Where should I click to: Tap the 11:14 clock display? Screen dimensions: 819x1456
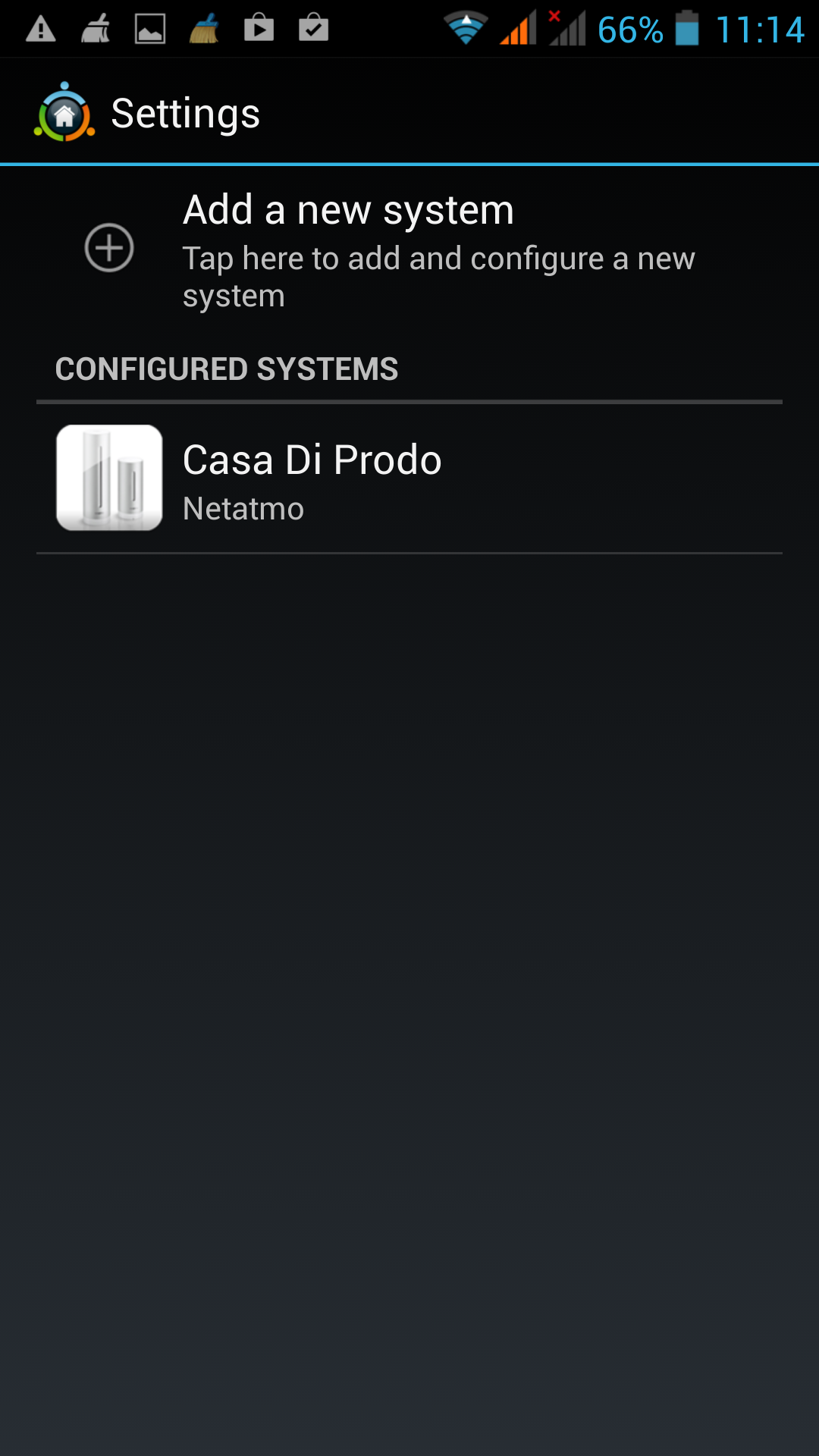pyautogui.click(x=760, y=30)
